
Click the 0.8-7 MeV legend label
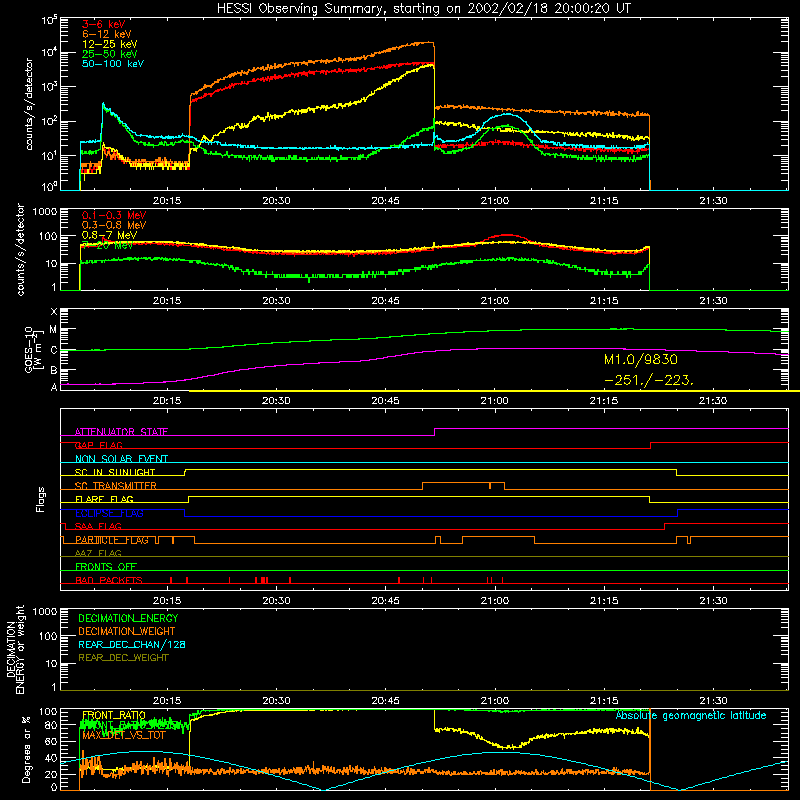[109, 235]
